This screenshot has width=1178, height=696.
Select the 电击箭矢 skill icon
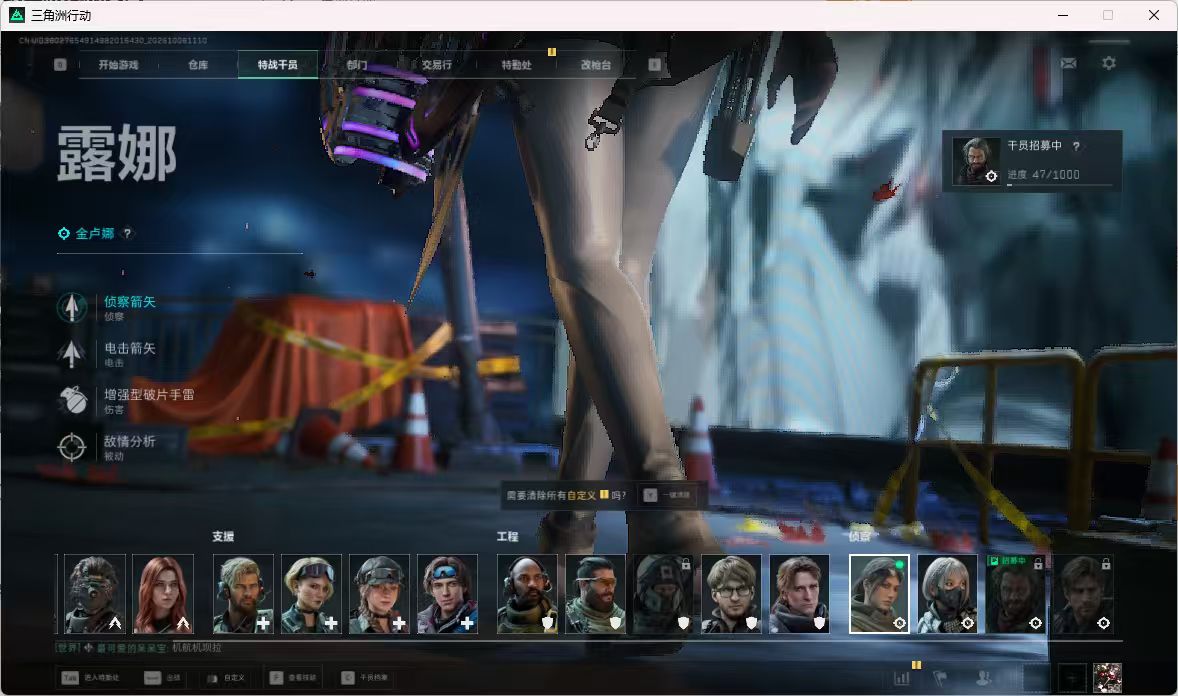(72, 353)
